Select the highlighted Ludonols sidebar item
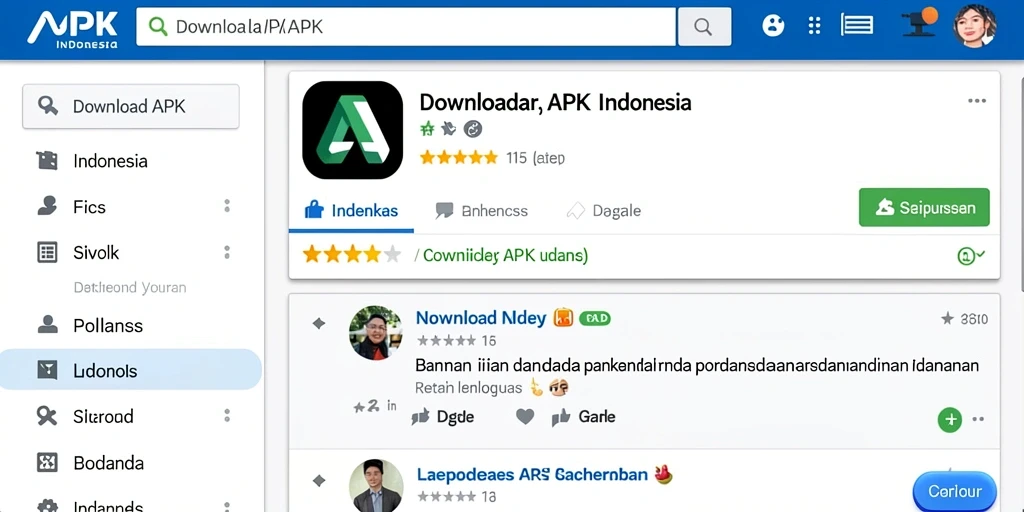The height and width of the screenshot is (512, 1024). (x=131, y=370)
